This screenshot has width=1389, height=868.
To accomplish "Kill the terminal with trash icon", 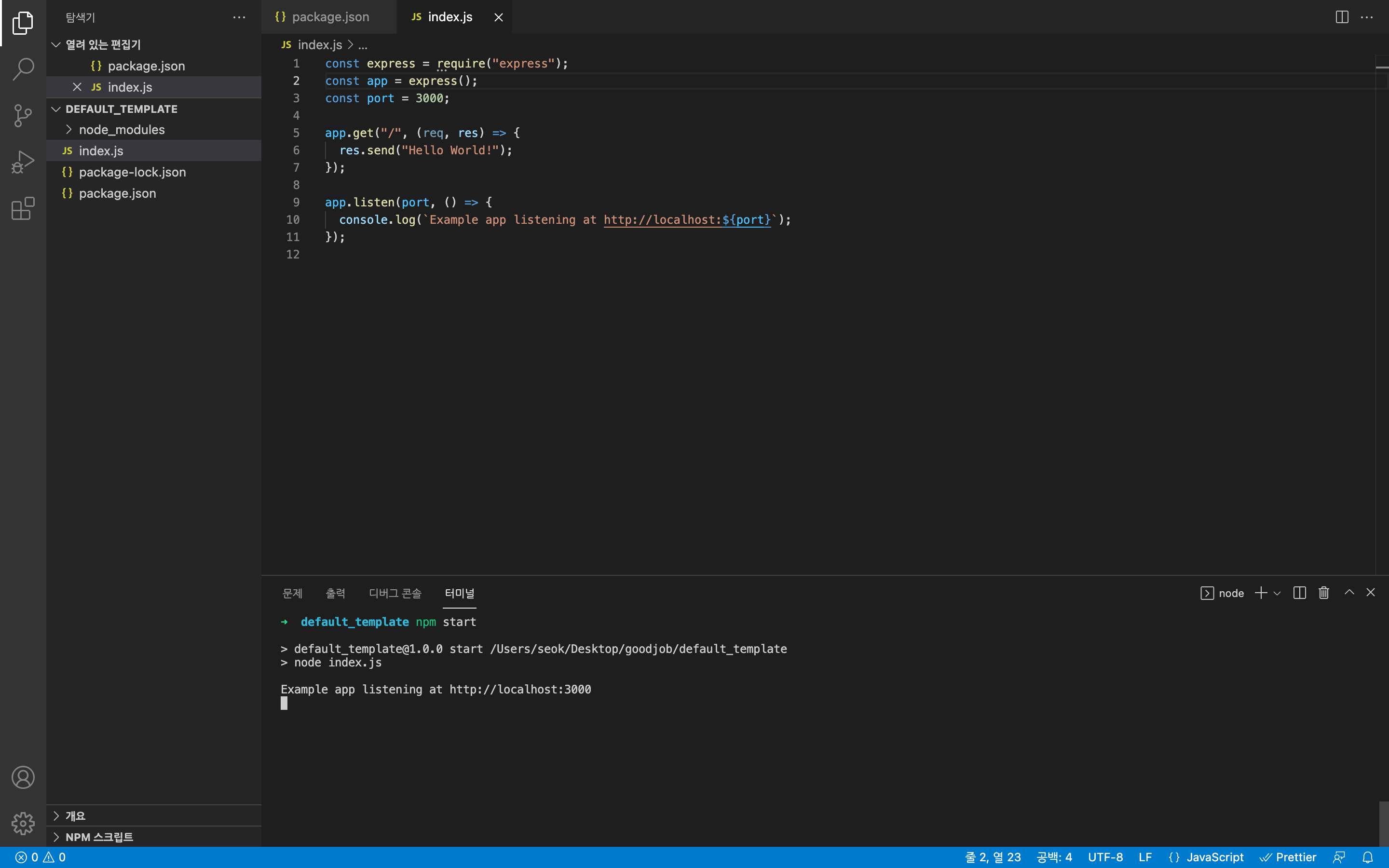I will click(x=1323, y=593).
